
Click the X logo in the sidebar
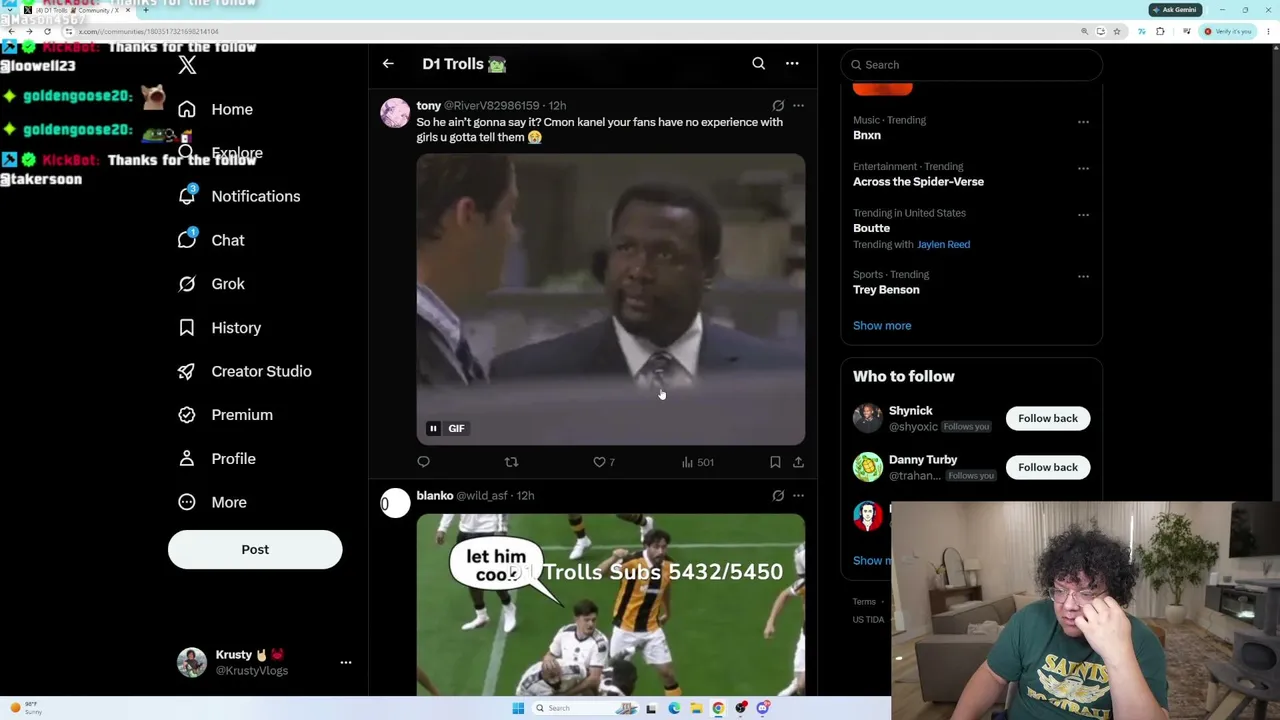coord(187,66)
